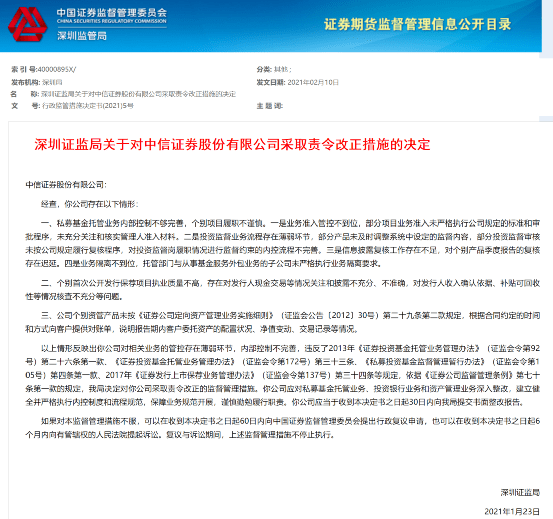
Task: Click the paragraph beginning 如果对本监督管理措施不服
Action: click(x=282, y=428)
